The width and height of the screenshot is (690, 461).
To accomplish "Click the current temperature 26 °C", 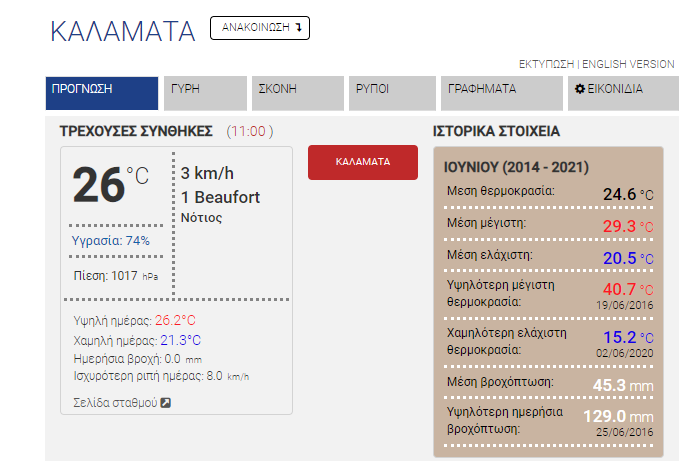I will coord(110,185).
